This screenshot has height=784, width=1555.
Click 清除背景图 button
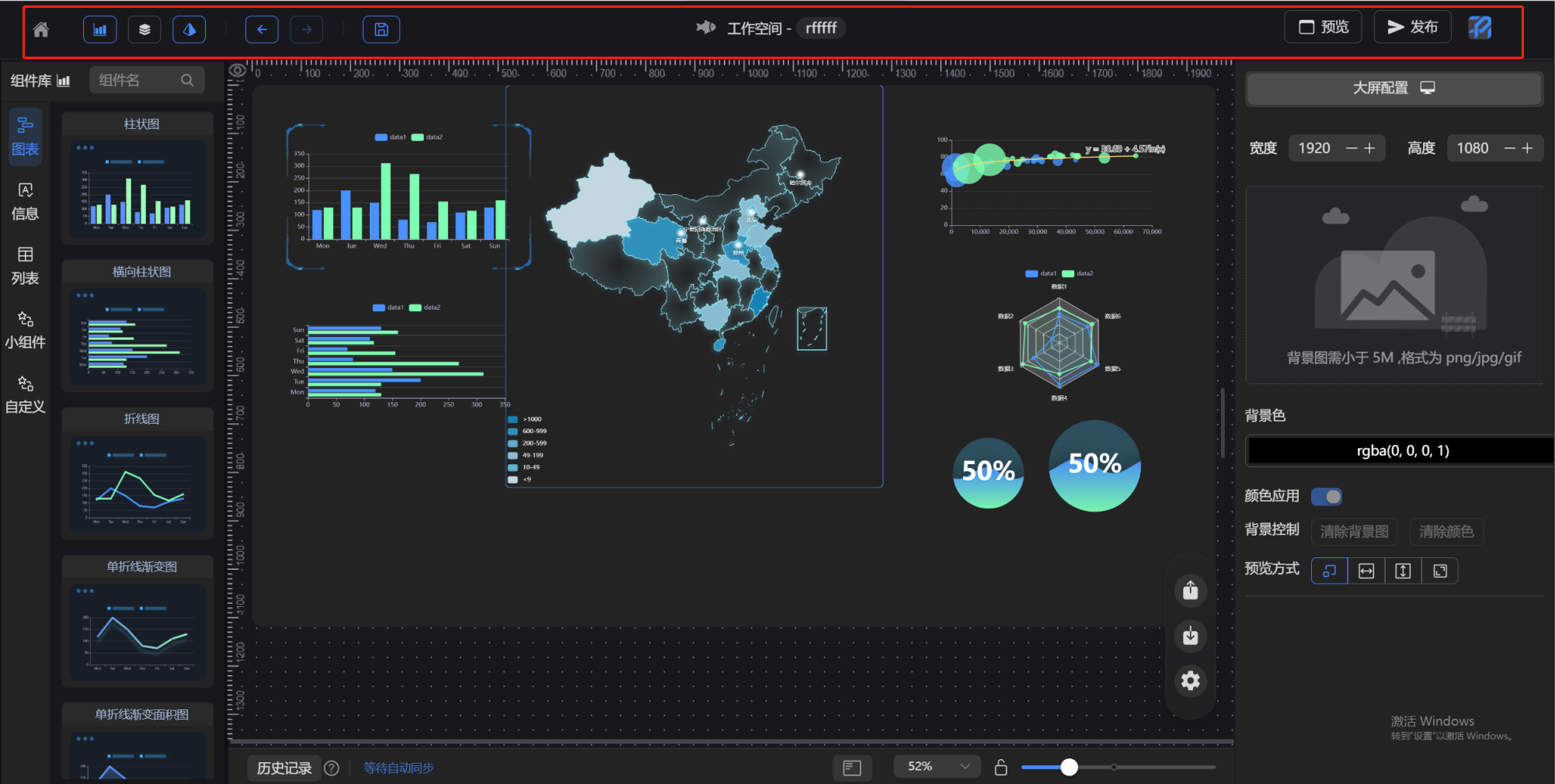tap(1355, 532)
